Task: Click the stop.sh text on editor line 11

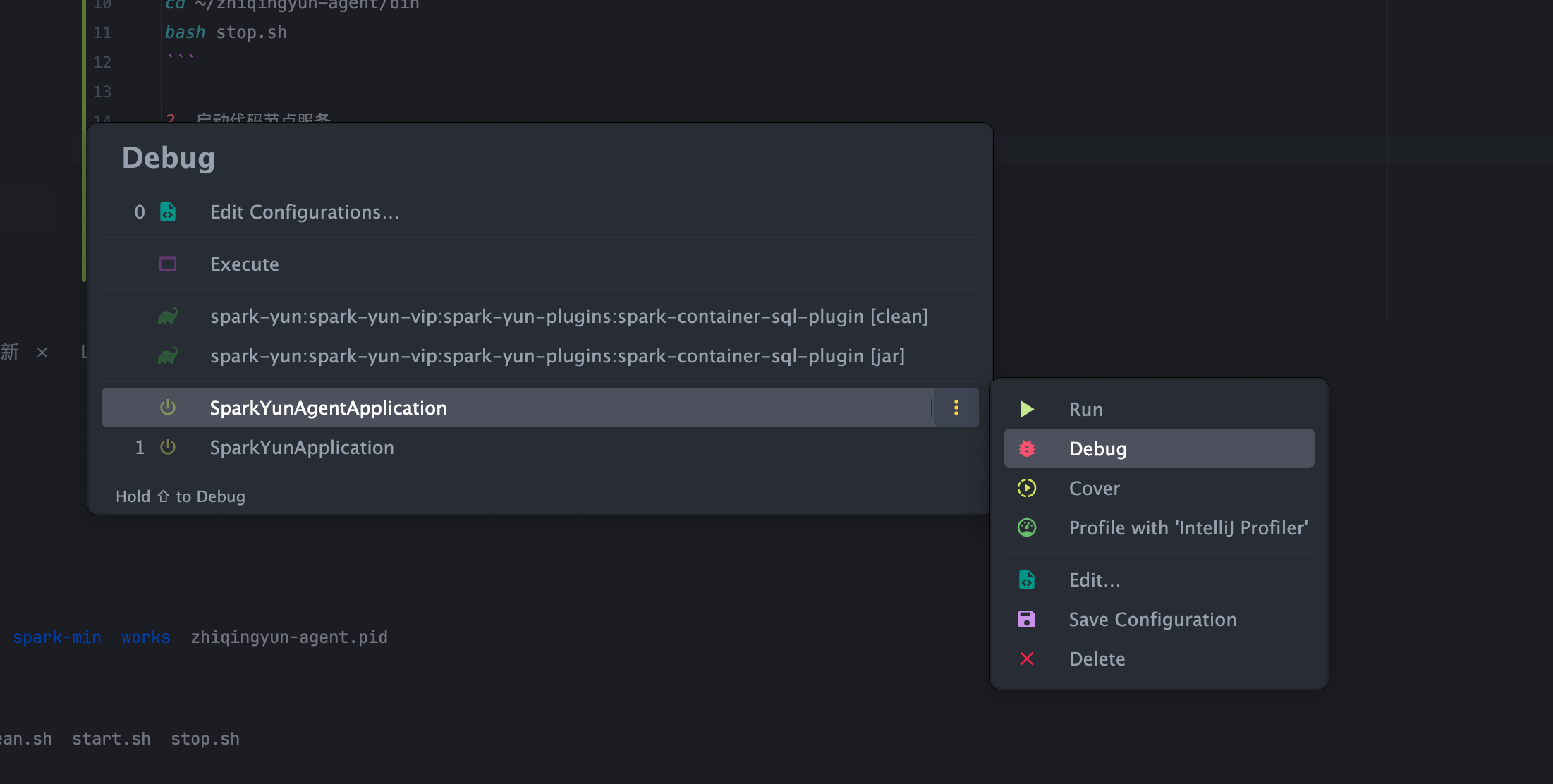Action: point(251,32)
